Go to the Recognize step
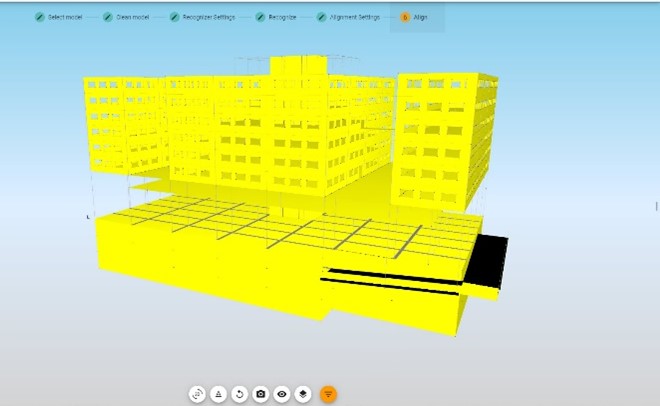660x406 pixels. pyautogui.click(x=276, y=17)
